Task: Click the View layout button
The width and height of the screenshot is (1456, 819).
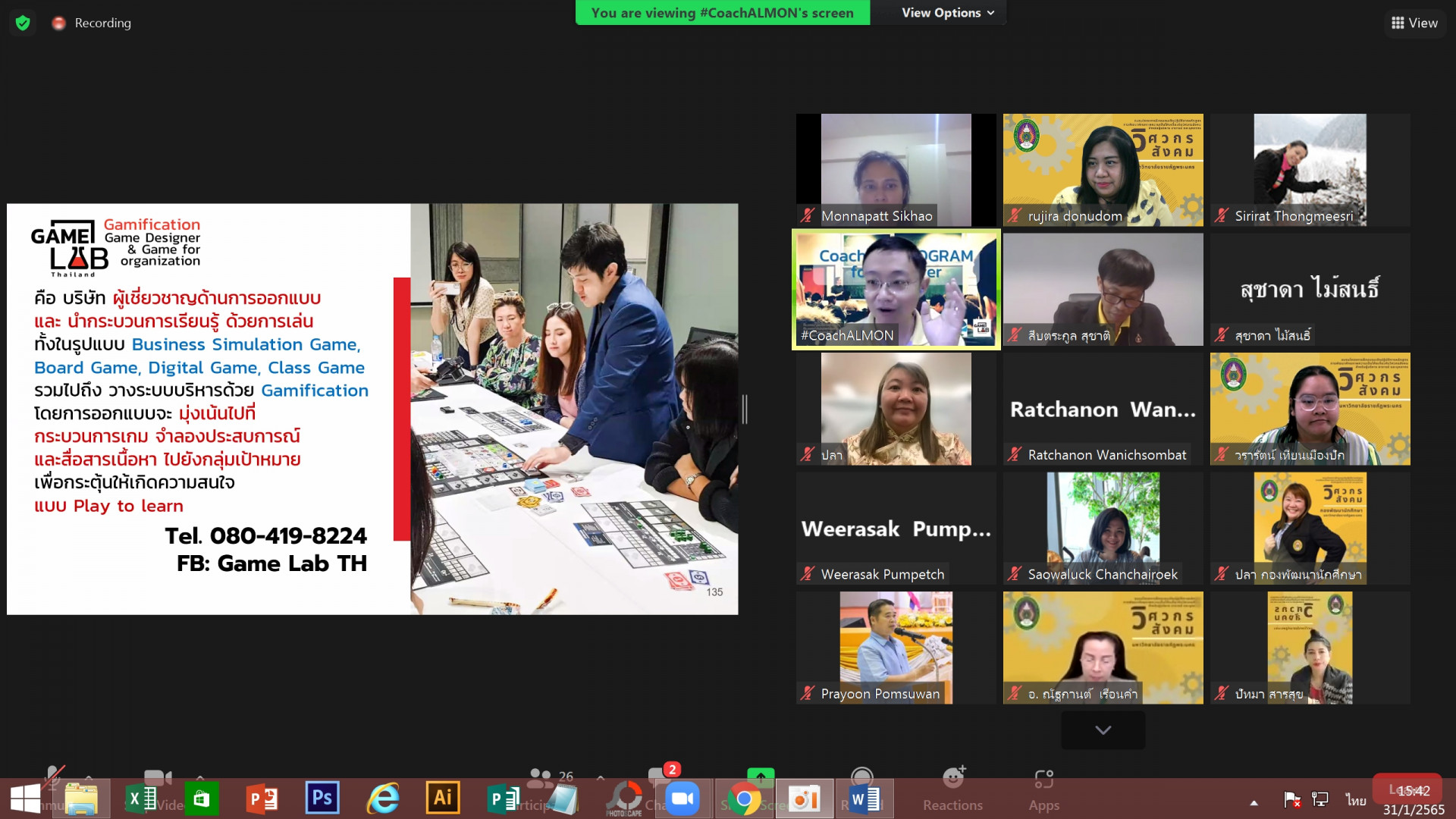Action: [1414, 23]
